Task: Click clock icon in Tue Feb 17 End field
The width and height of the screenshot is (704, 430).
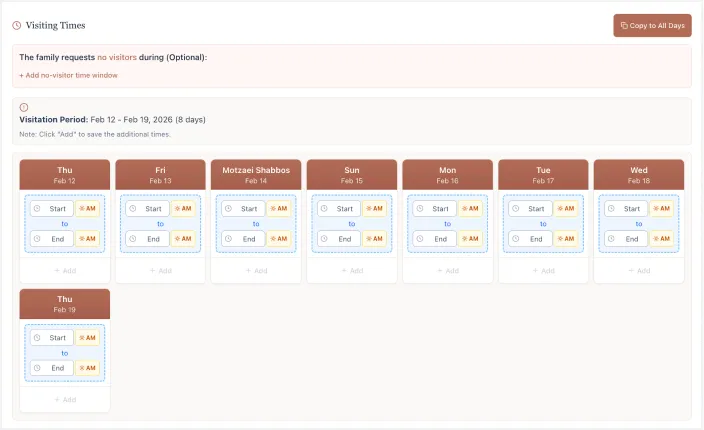Action: pos(515,239)
